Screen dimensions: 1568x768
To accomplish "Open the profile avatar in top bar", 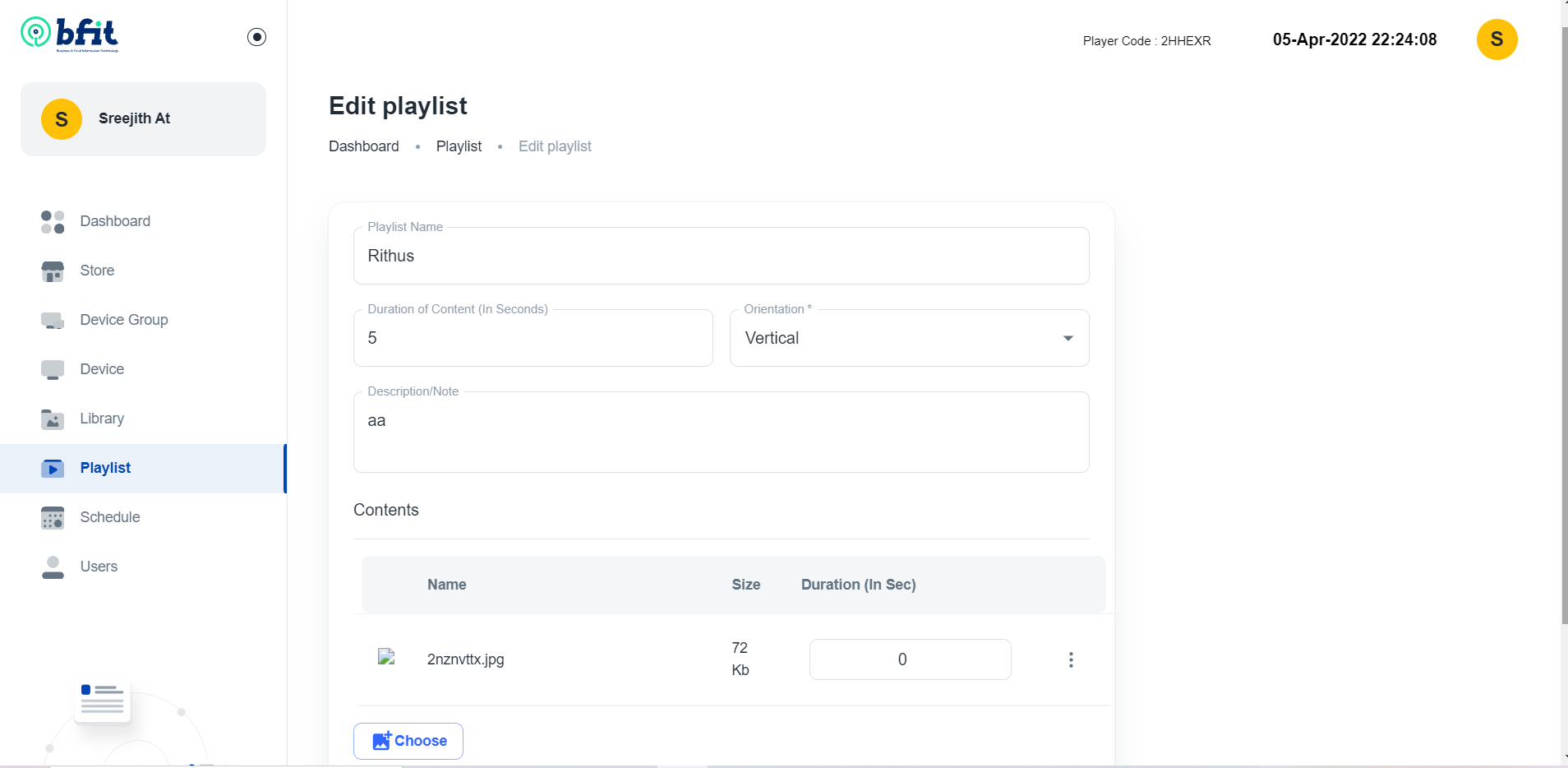I will [x=1497, y=39].
